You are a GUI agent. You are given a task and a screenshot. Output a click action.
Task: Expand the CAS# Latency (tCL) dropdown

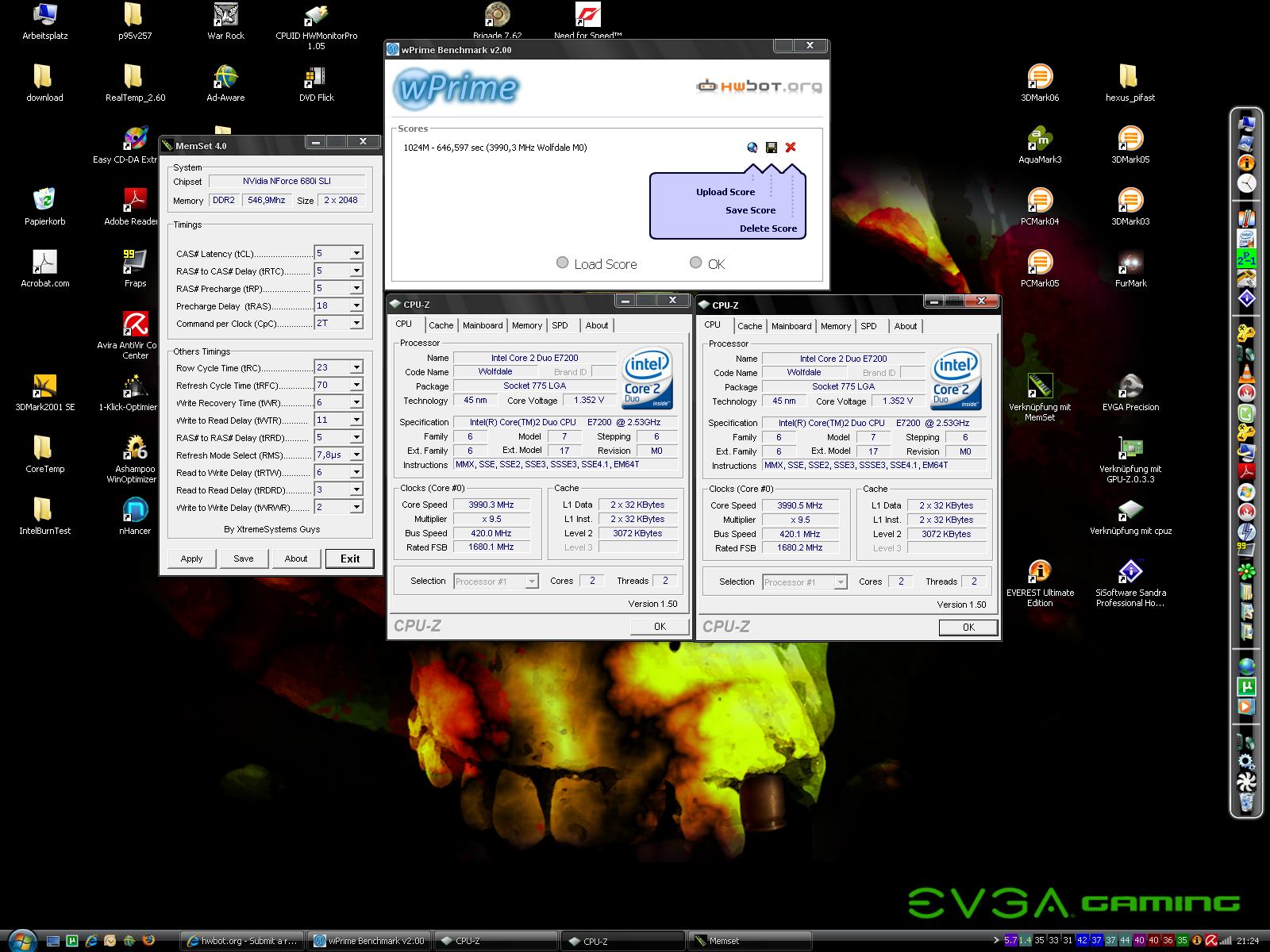pos(356,253)
